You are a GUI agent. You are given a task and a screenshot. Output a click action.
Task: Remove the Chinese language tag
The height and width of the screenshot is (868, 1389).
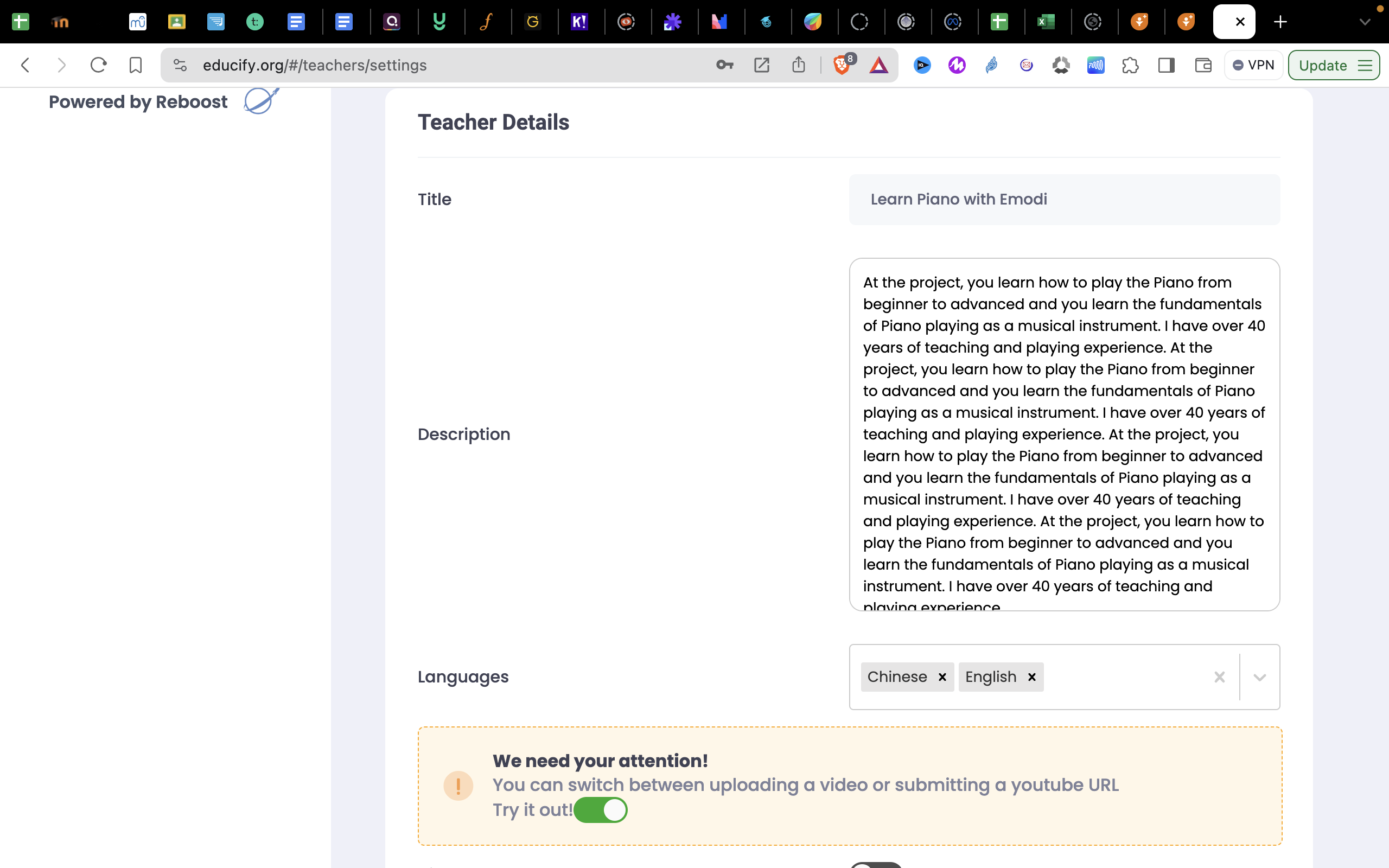click(942, 678)
